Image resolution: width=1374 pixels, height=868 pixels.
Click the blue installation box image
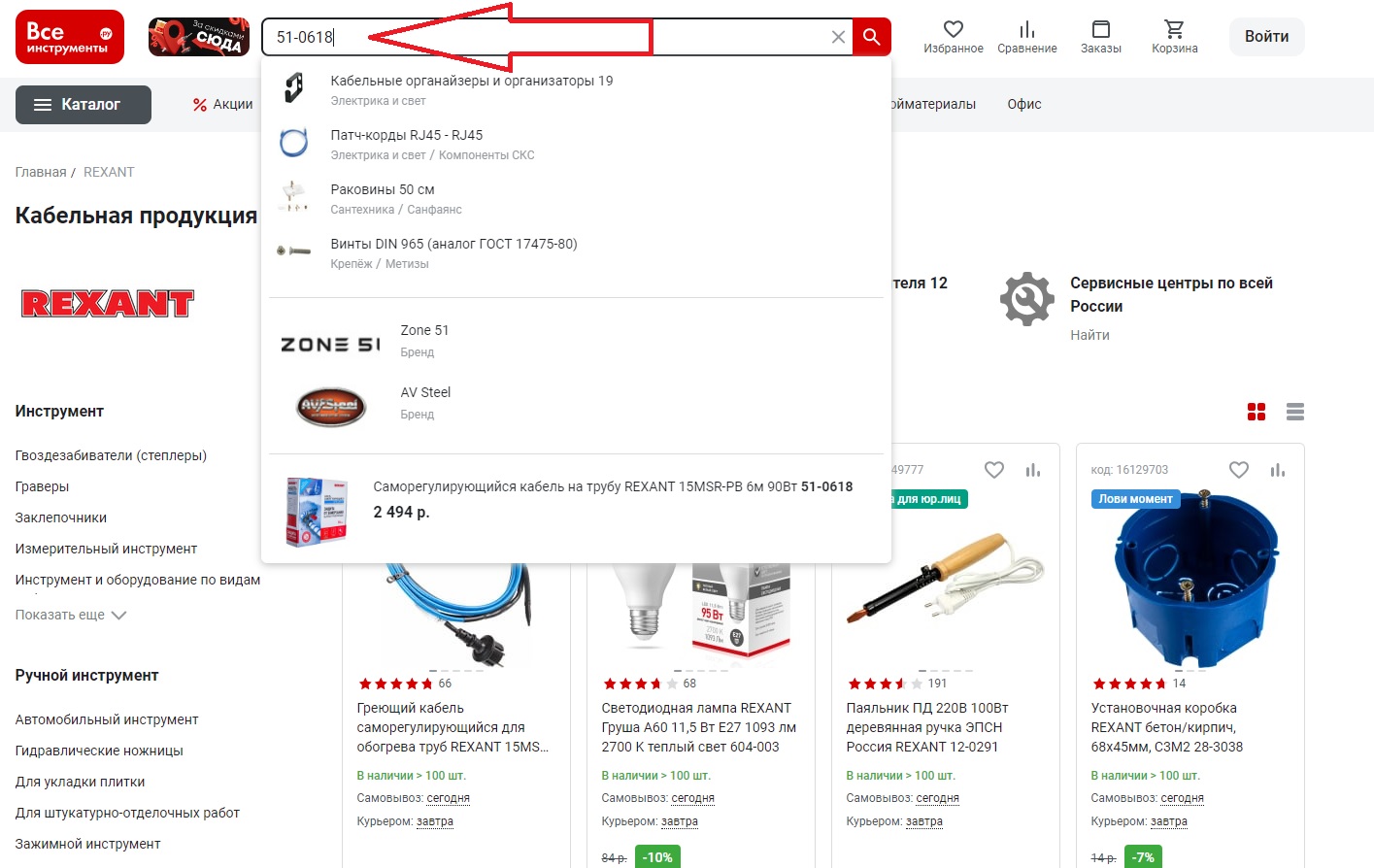[1195, 578]
